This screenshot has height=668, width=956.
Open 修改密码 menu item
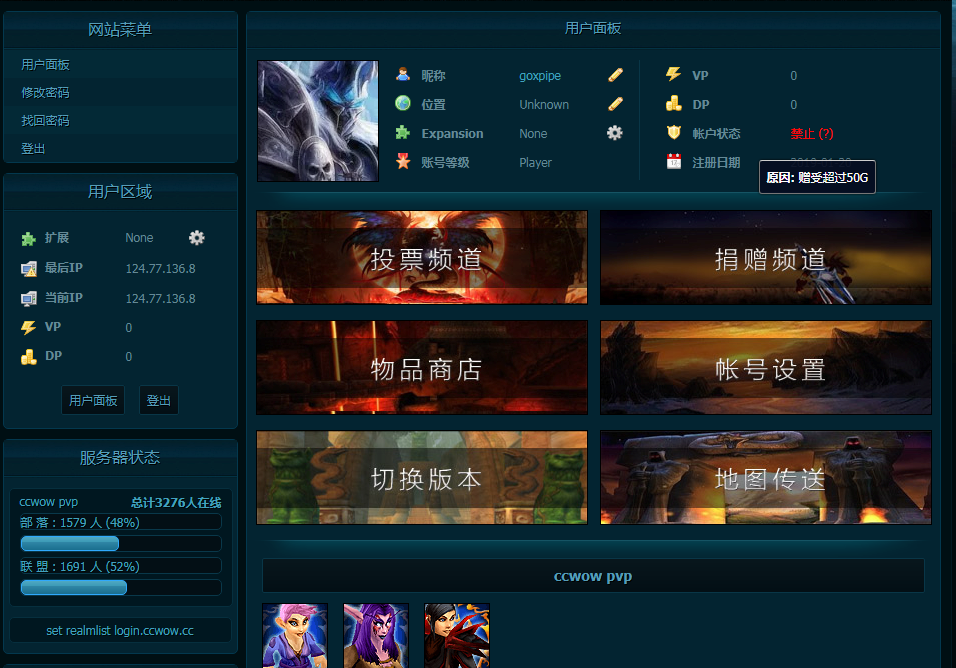(45, 93)
